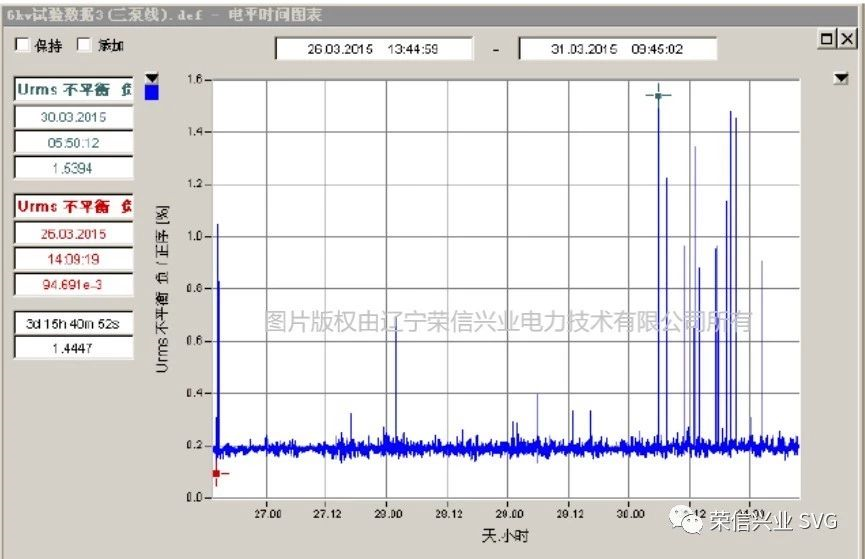Open the dropdown arrow above the blue swatch
Viewport: 865px width, 559px height.
151,77
